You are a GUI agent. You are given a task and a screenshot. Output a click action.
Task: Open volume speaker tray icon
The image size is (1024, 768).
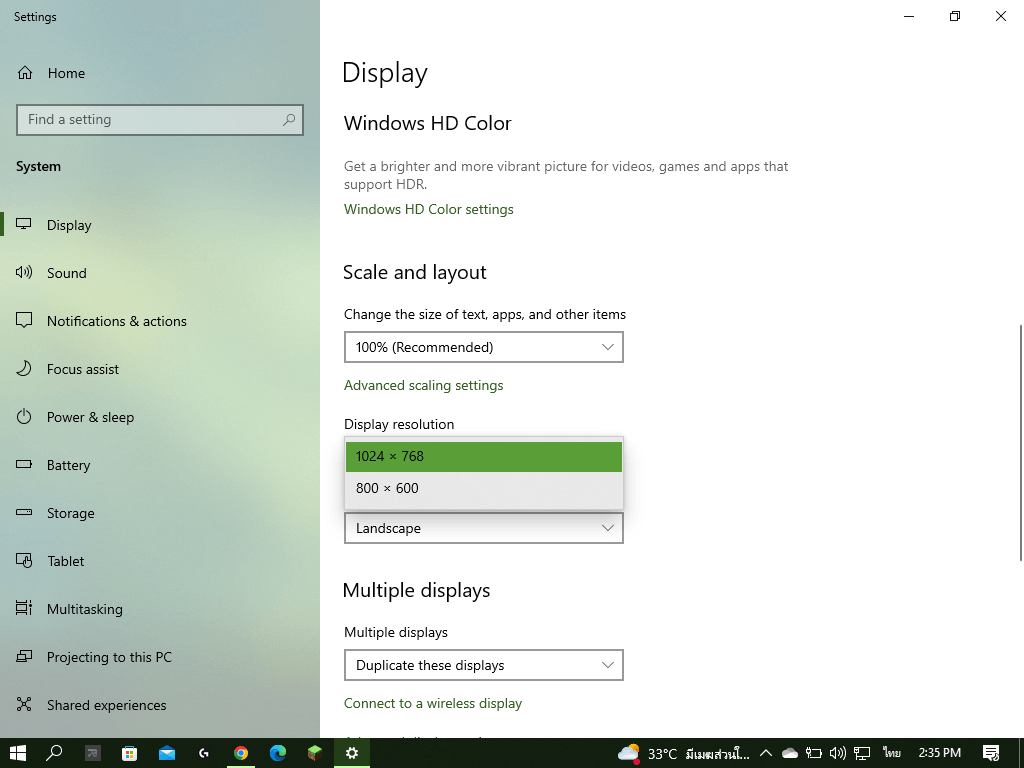(x=837, y=754)
